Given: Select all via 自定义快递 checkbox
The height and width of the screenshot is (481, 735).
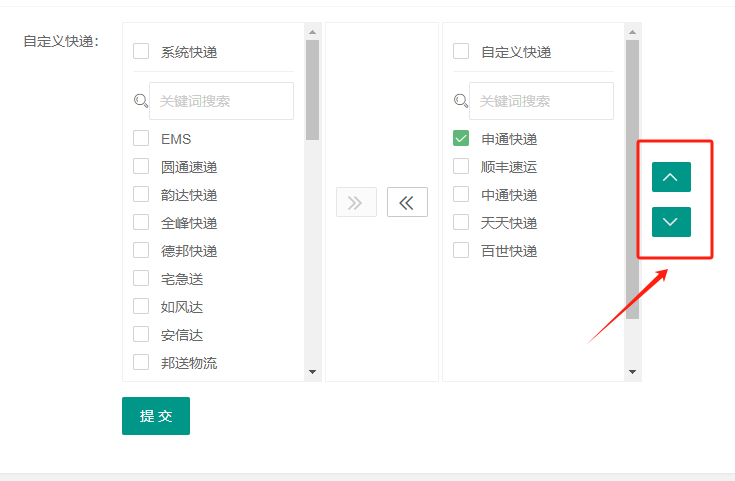Looking at the screenshot, I should click(461, 51).
